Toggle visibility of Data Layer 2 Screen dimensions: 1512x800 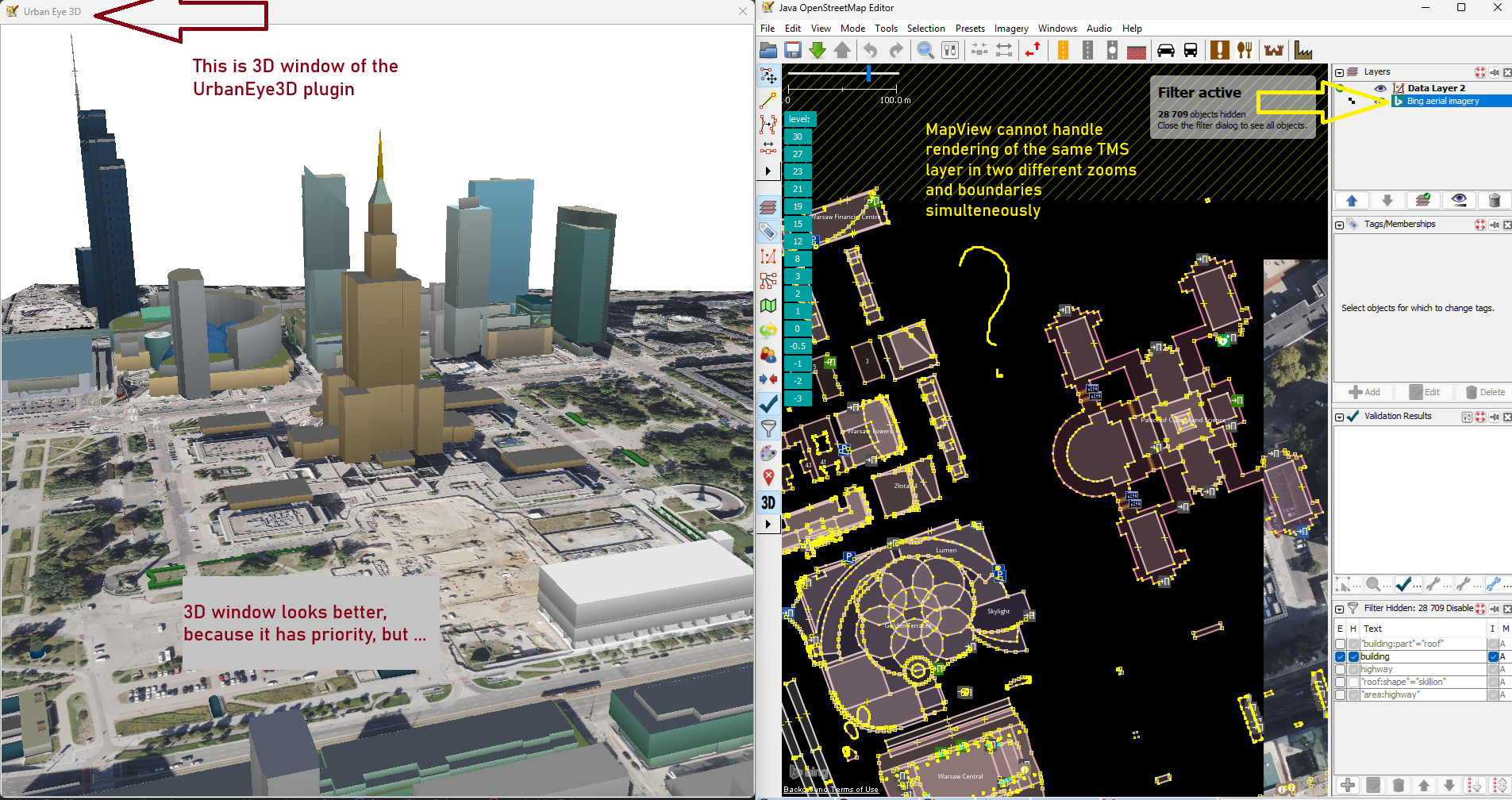point(1380,88)
